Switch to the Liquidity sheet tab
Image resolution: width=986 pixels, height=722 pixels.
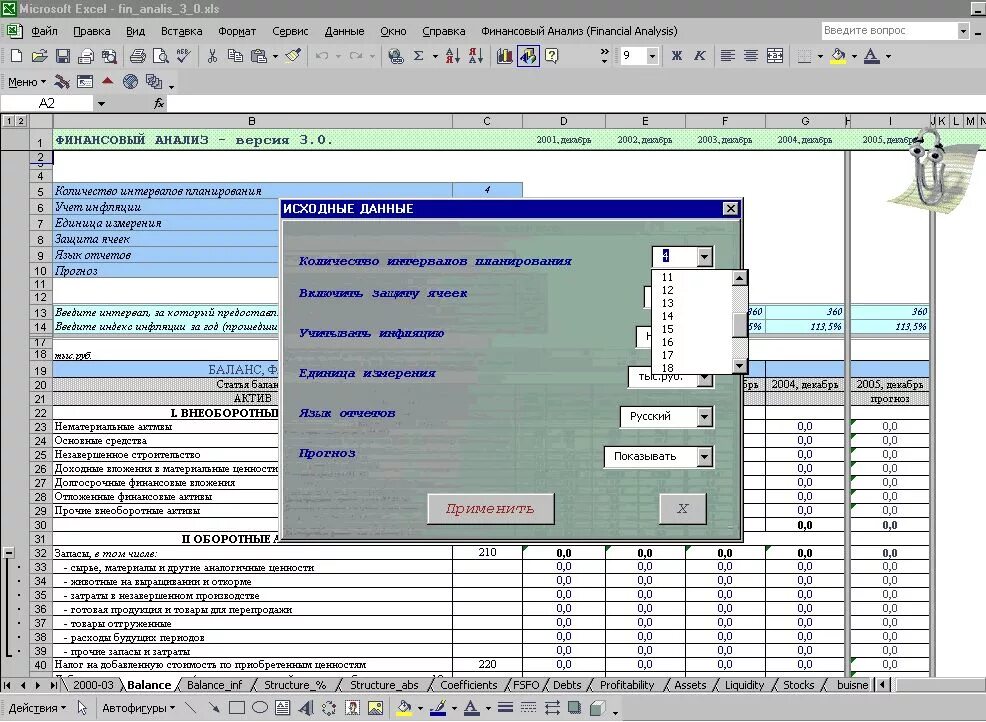[744, 685]
